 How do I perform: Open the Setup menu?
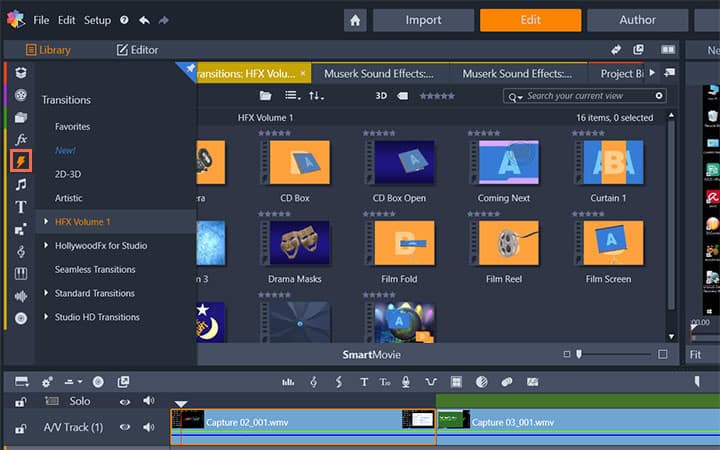[97, 20]
